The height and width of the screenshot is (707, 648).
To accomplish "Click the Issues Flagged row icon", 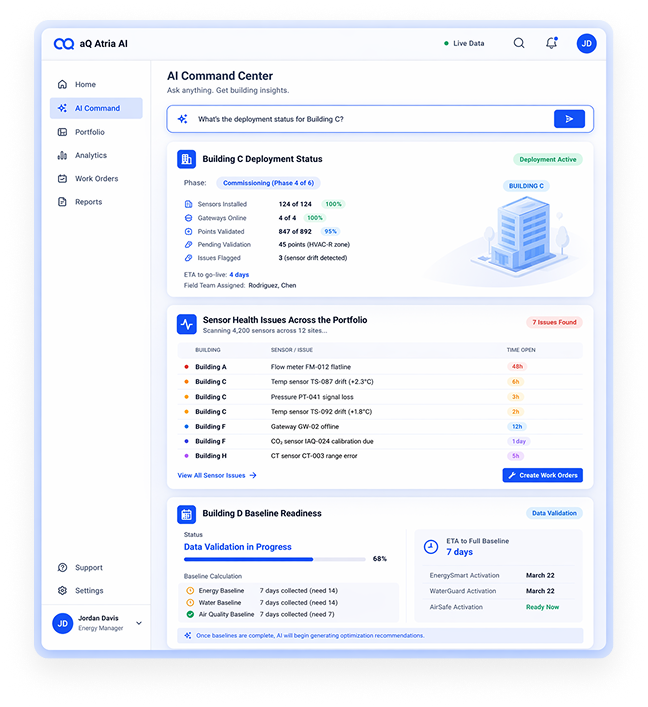I will point(188,258).
